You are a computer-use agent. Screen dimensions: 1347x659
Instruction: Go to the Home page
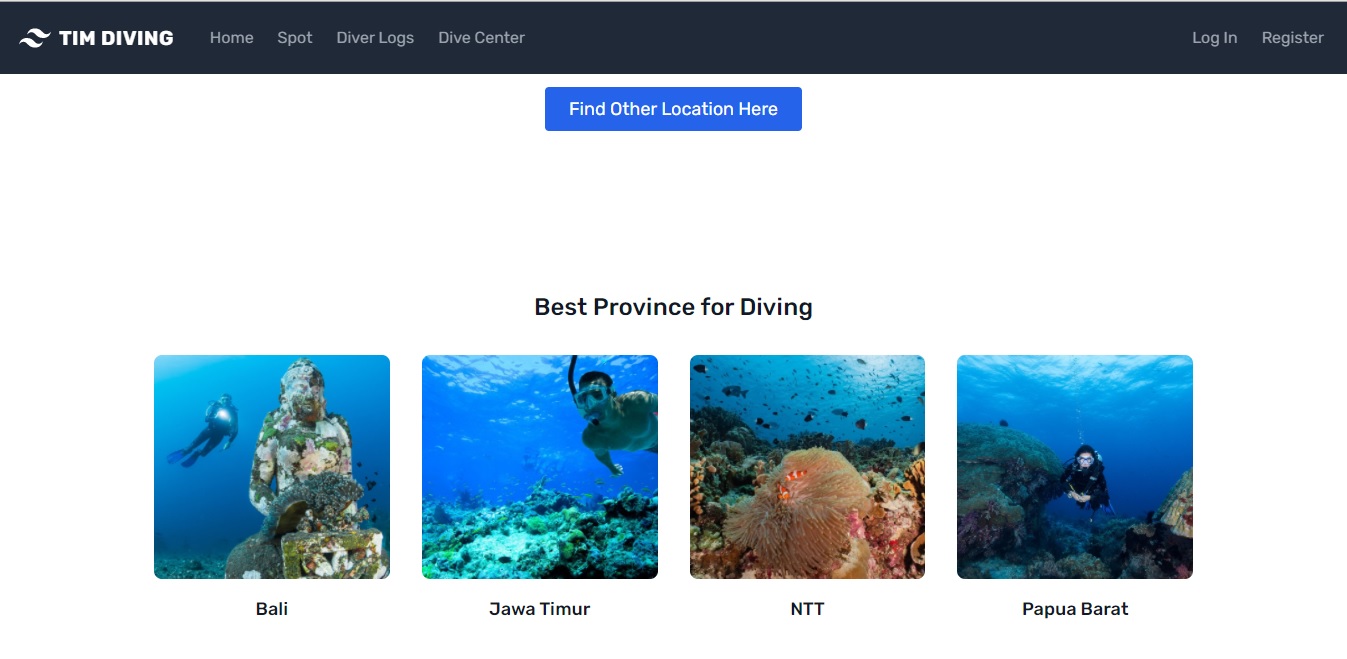pos(232,38)
